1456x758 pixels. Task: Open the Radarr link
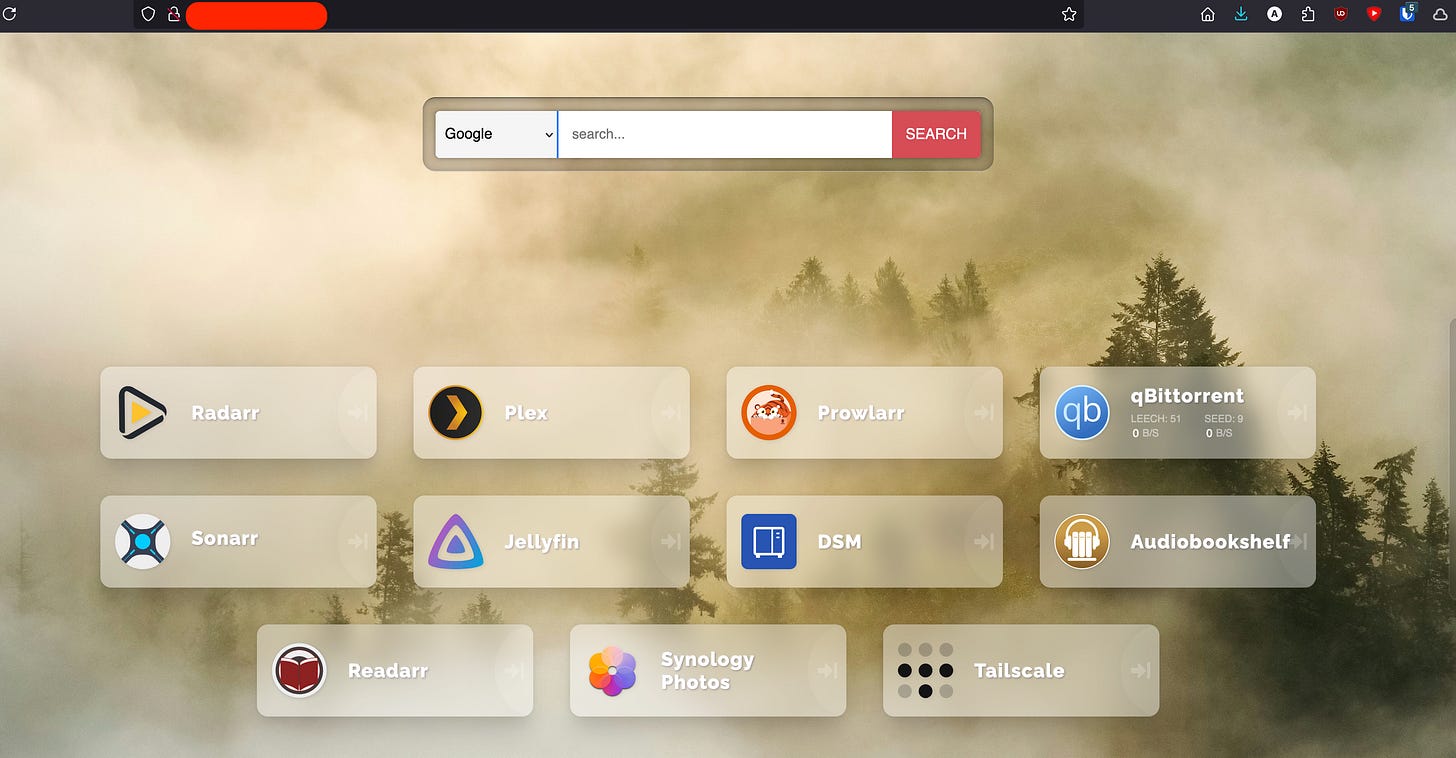225,412
